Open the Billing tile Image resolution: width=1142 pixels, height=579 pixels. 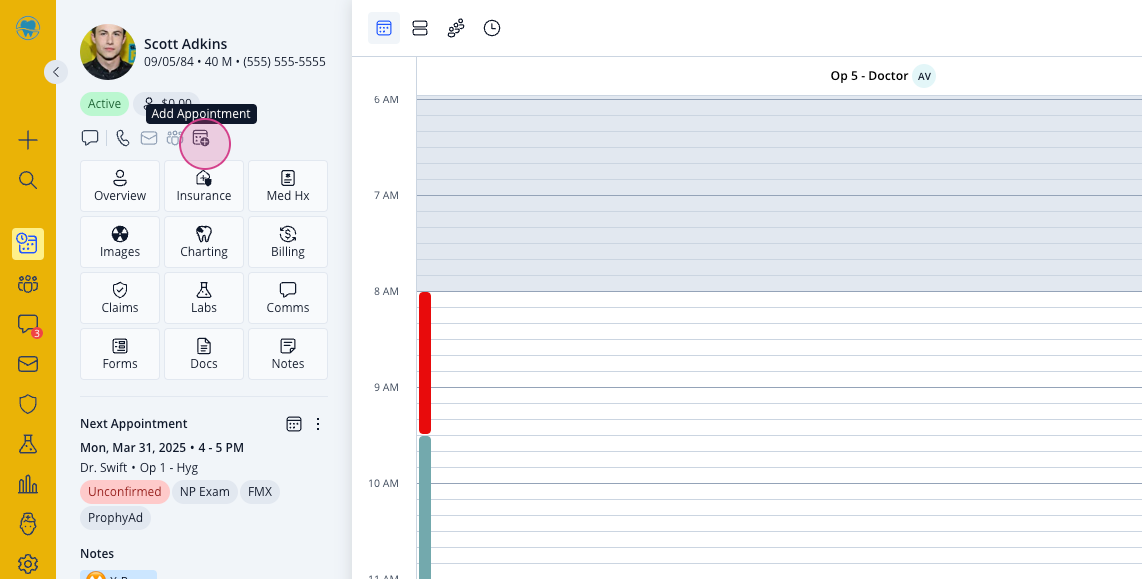tap(288, 243)
